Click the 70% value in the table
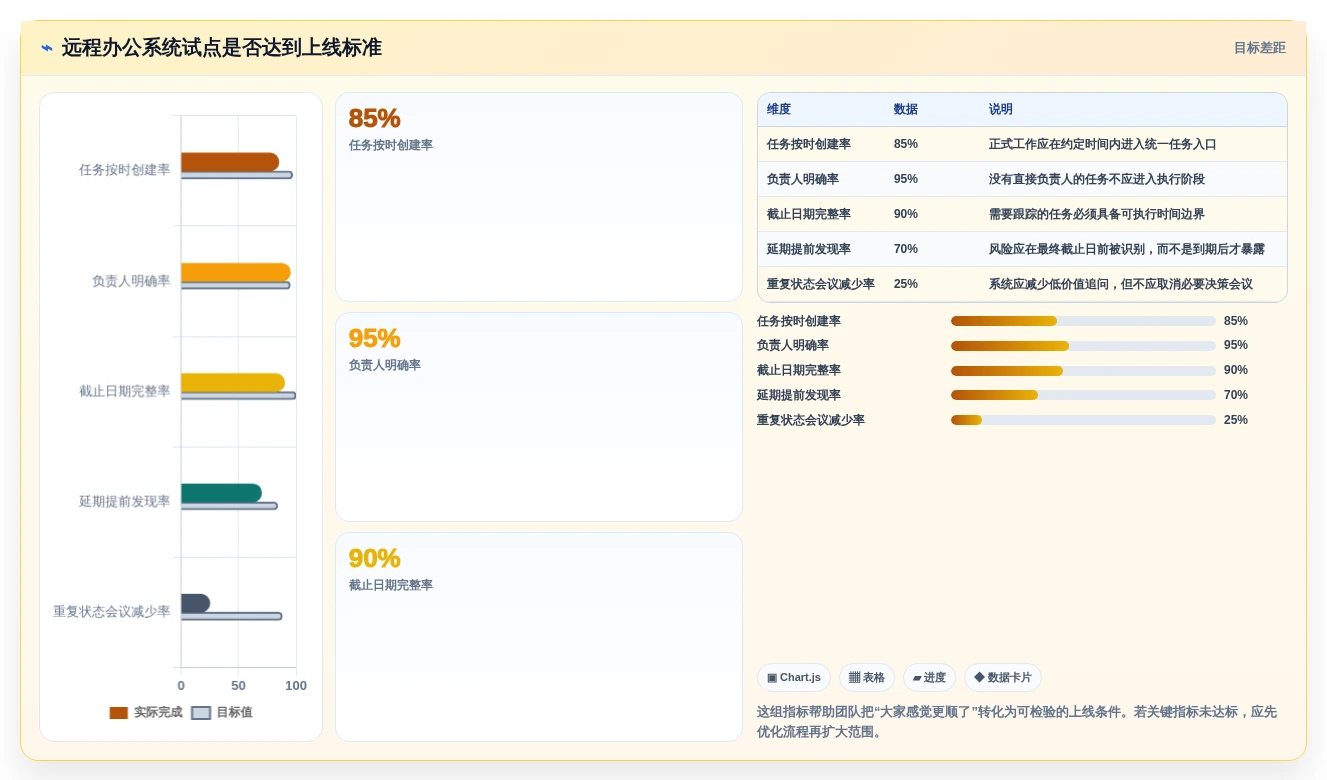1327x780 pixels. [906, 249]
